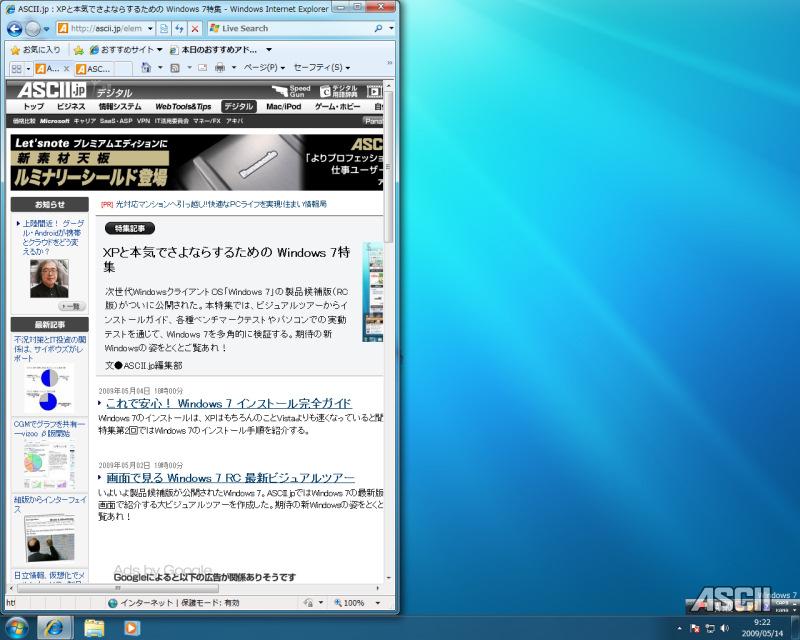
Task: Click inside the Live Search input box
Action: 290,29
